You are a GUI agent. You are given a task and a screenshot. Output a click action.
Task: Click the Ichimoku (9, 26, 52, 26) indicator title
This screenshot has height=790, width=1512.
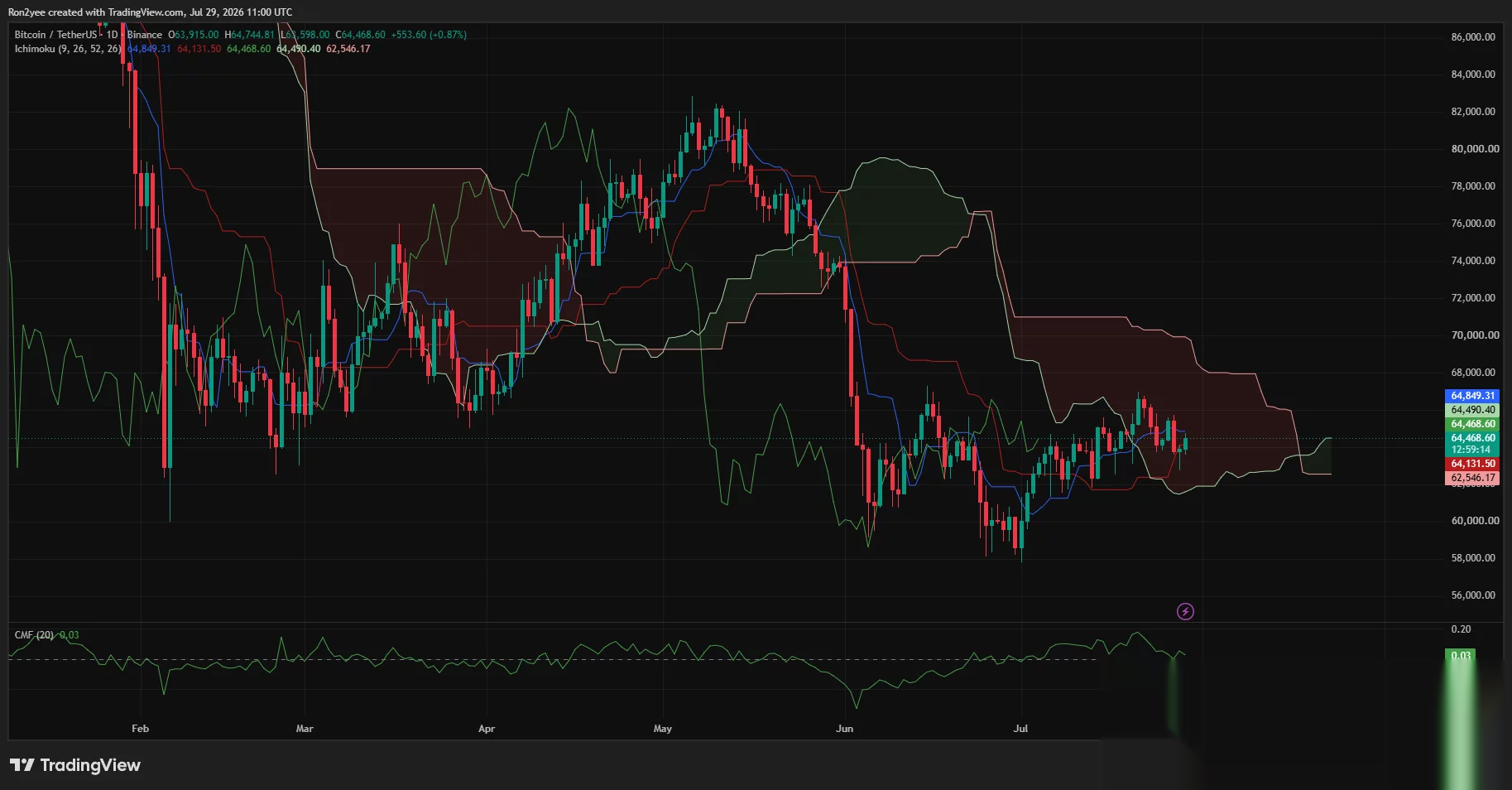coord(68,49)
